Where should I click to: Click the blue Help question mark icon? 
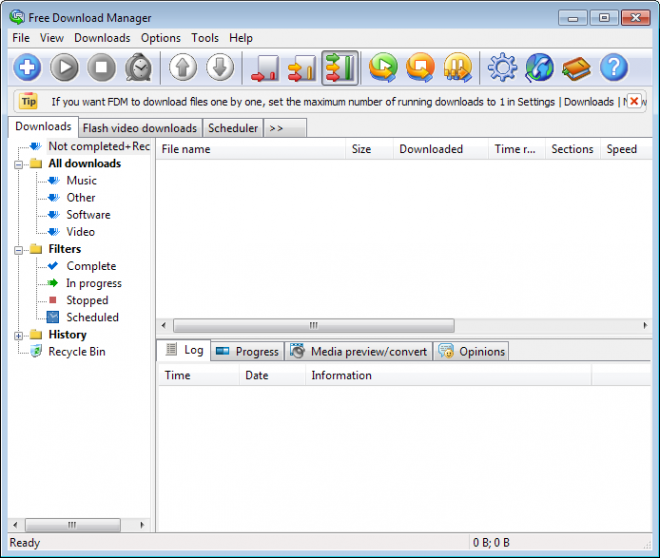pos(613,68)
